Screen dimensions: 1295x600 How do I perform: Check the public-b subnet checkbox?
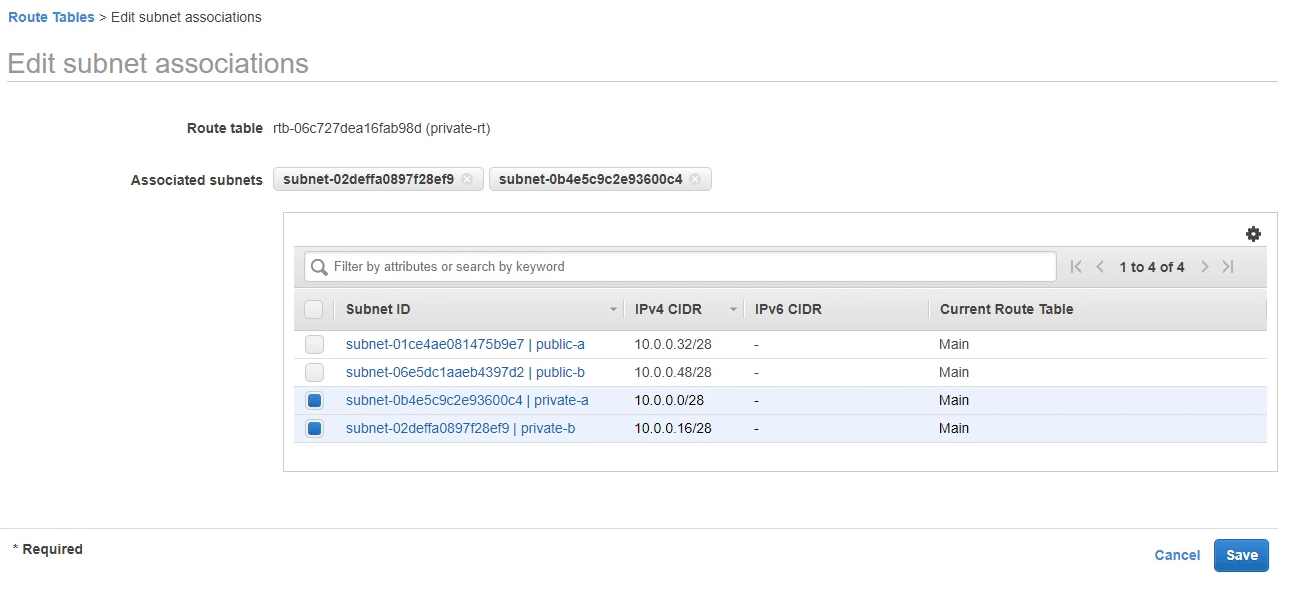pos(314,373)
